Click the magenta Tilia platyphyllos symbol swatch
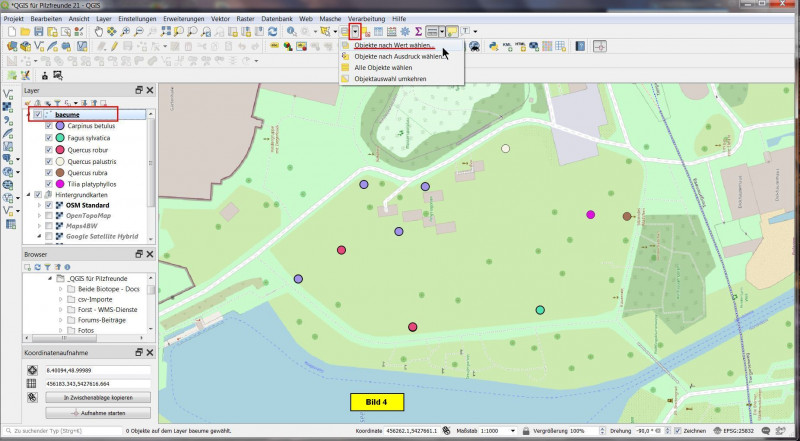The image size is (800, 441). [60, 183]
